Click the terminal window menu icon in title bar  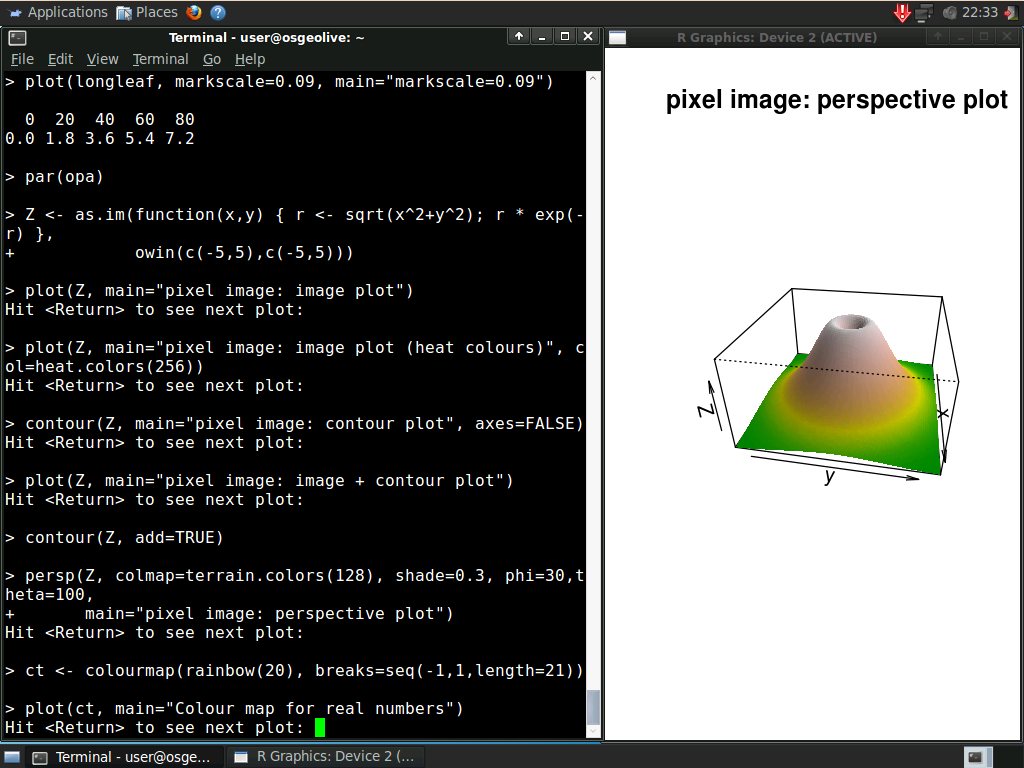pos(17,37)
